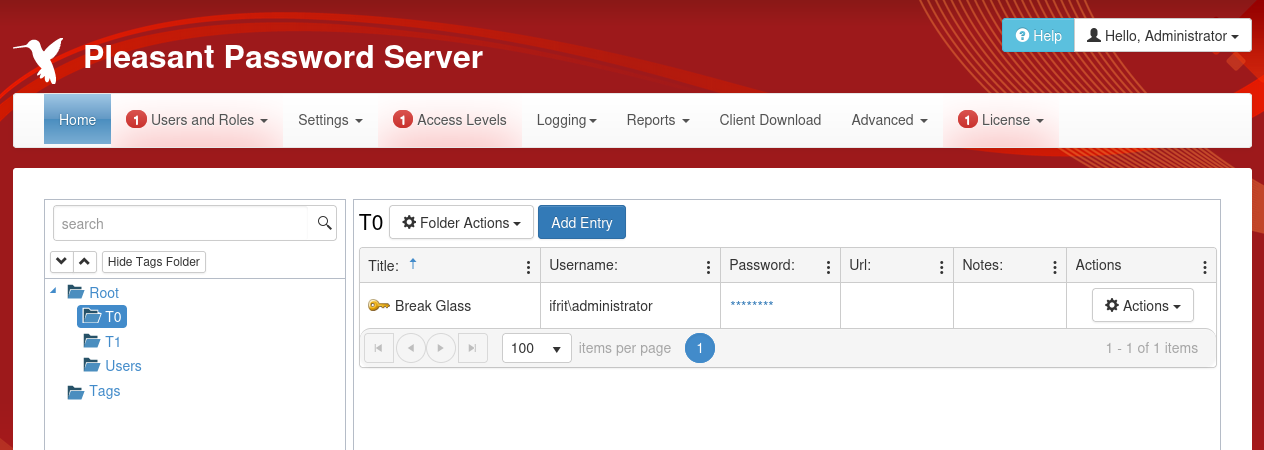Go to the next page of results

pos(441,348)
